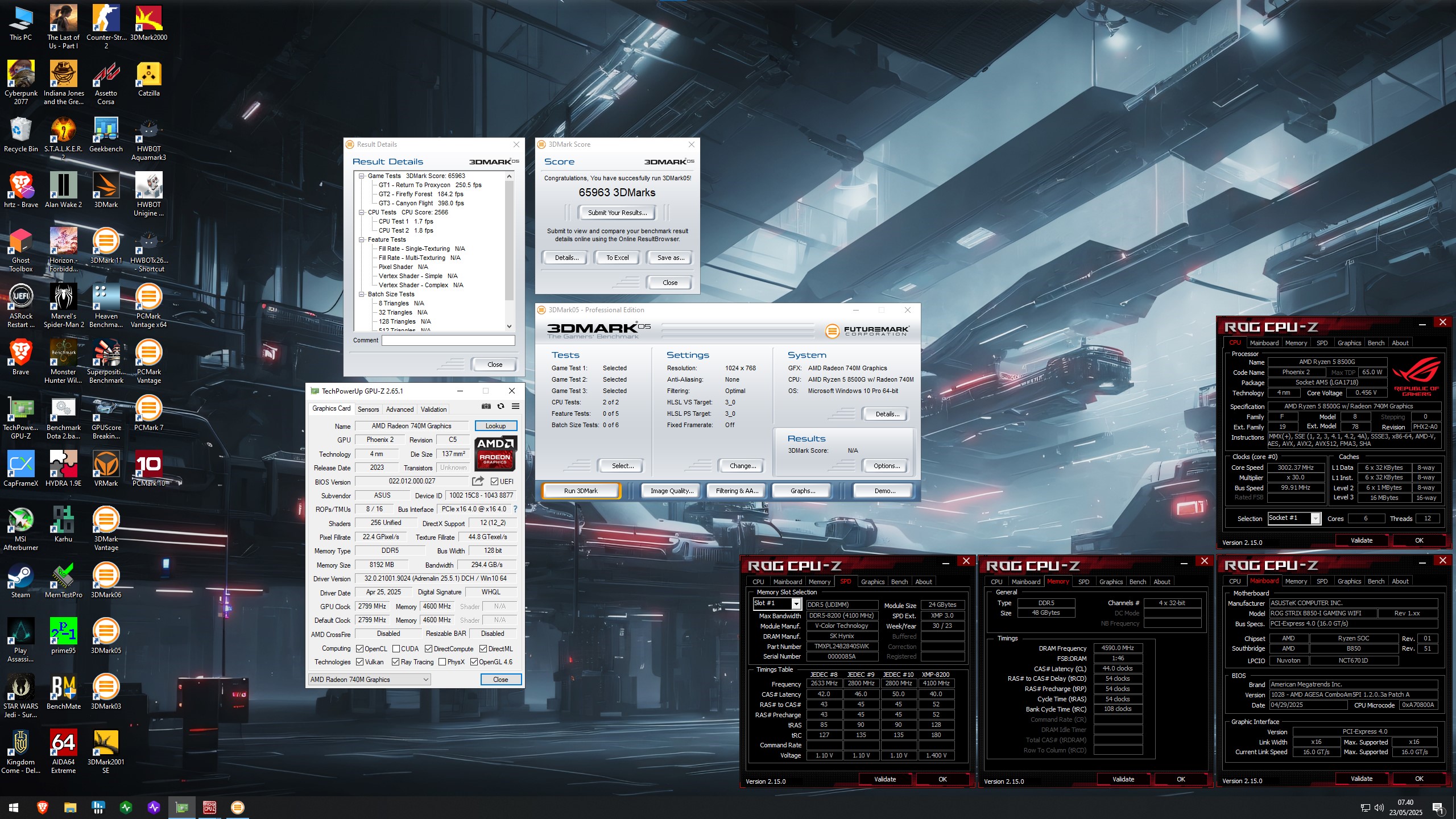Click To Excel button
The image size is (1456, 819).
617,258
